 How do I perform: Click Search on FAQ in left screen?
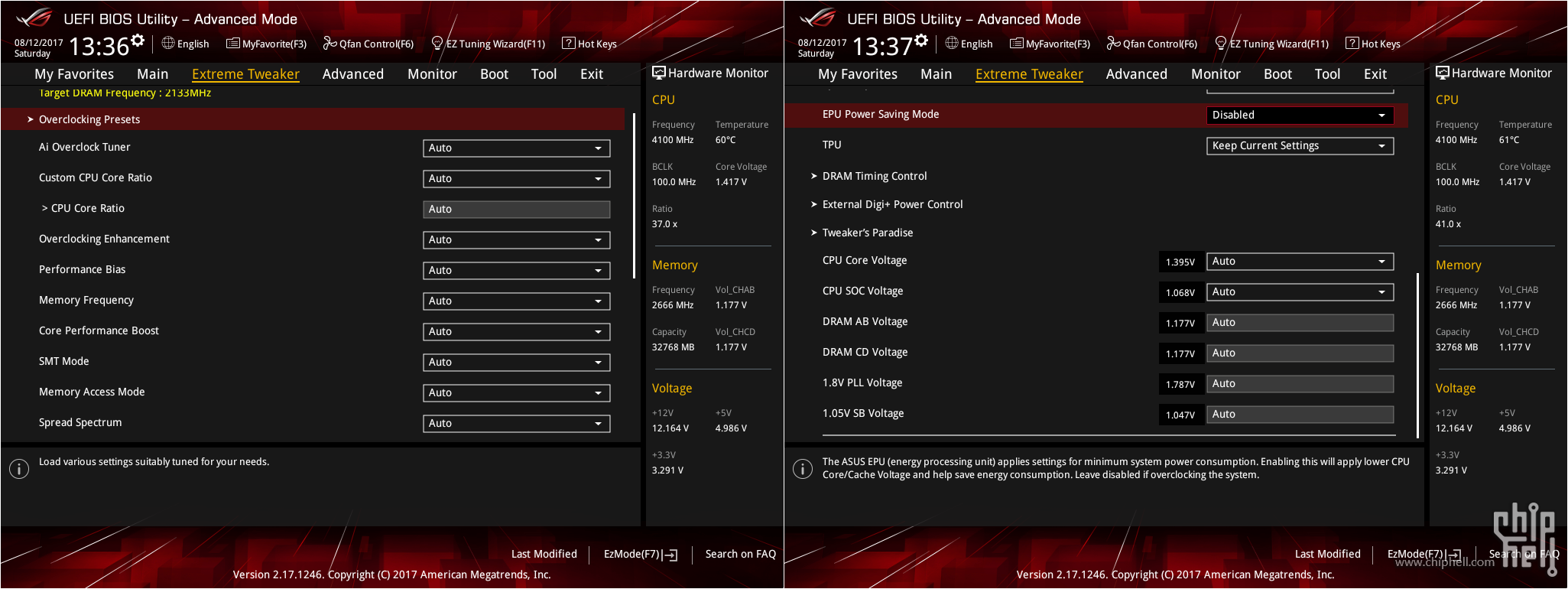(x=740, y=554)
